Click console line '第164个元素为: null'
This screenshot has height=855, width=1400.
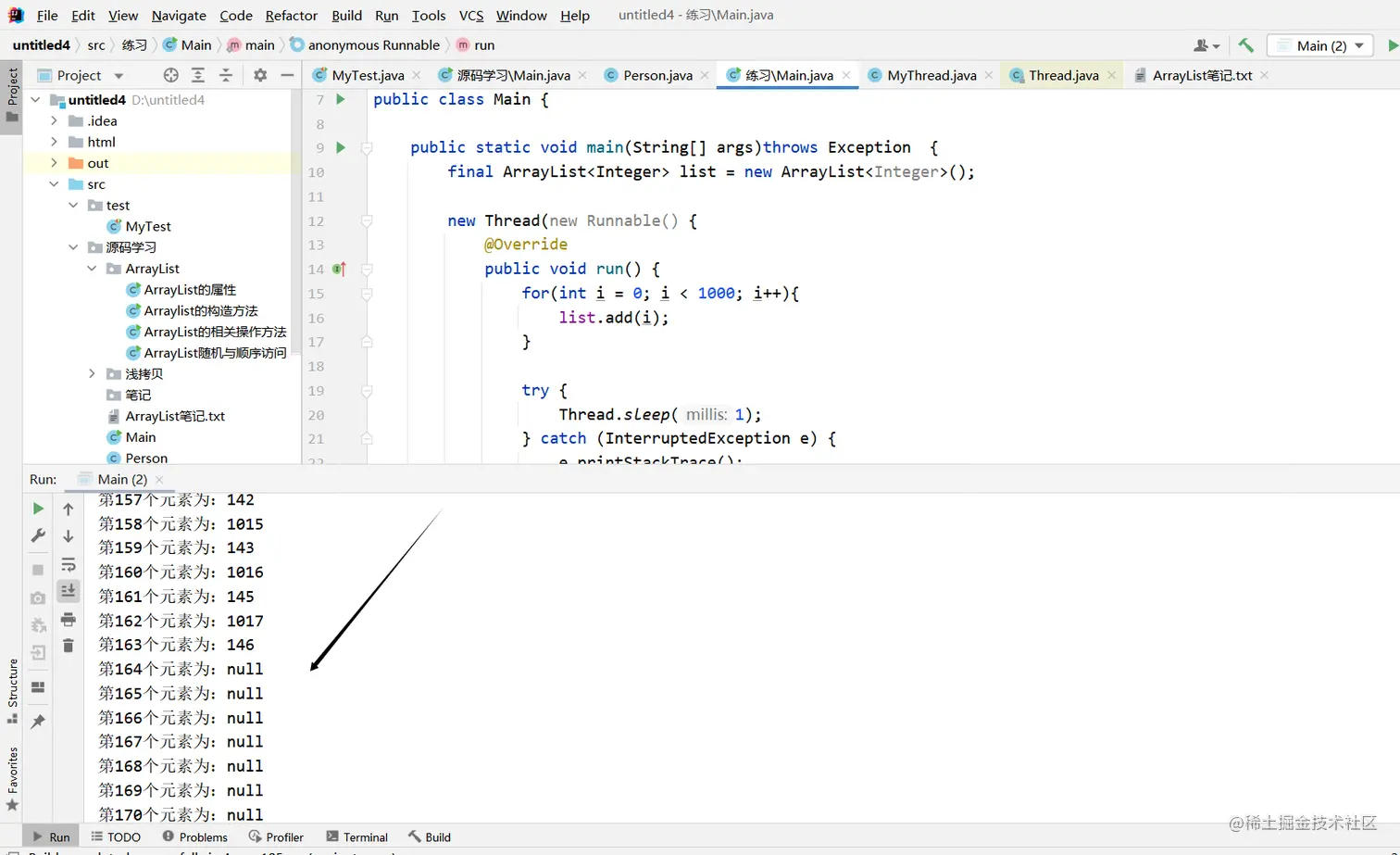coord(181,669)
